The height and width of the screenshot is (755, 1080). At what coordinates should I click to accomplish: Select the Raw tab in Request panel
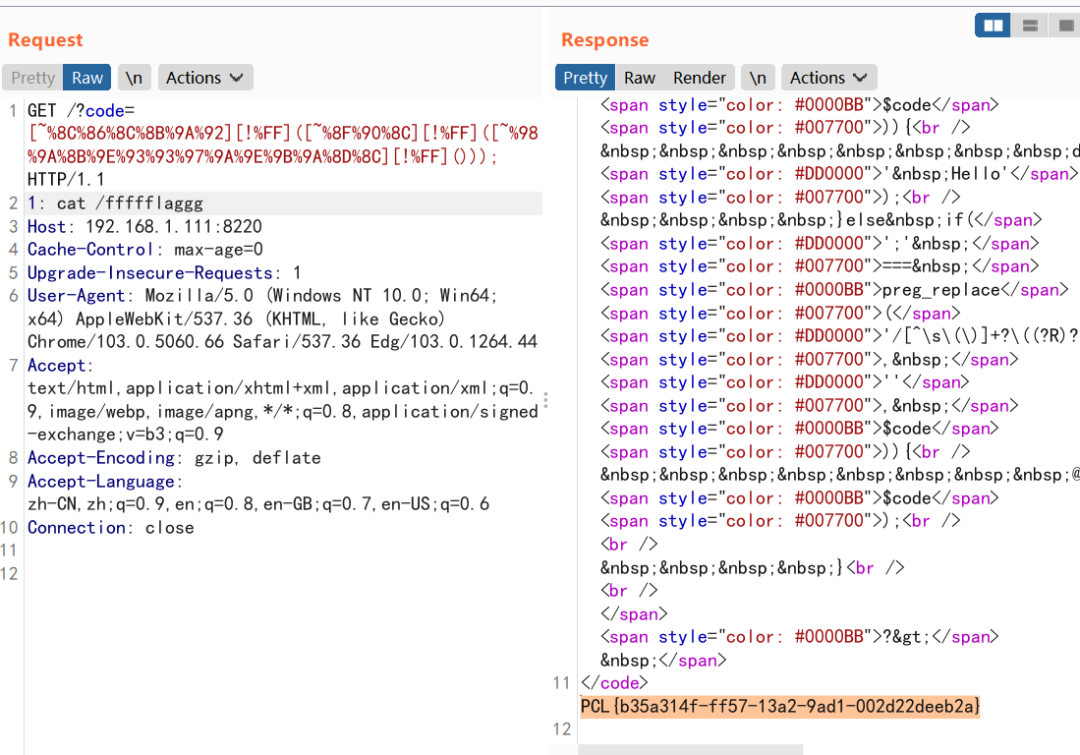click(87, 78)
